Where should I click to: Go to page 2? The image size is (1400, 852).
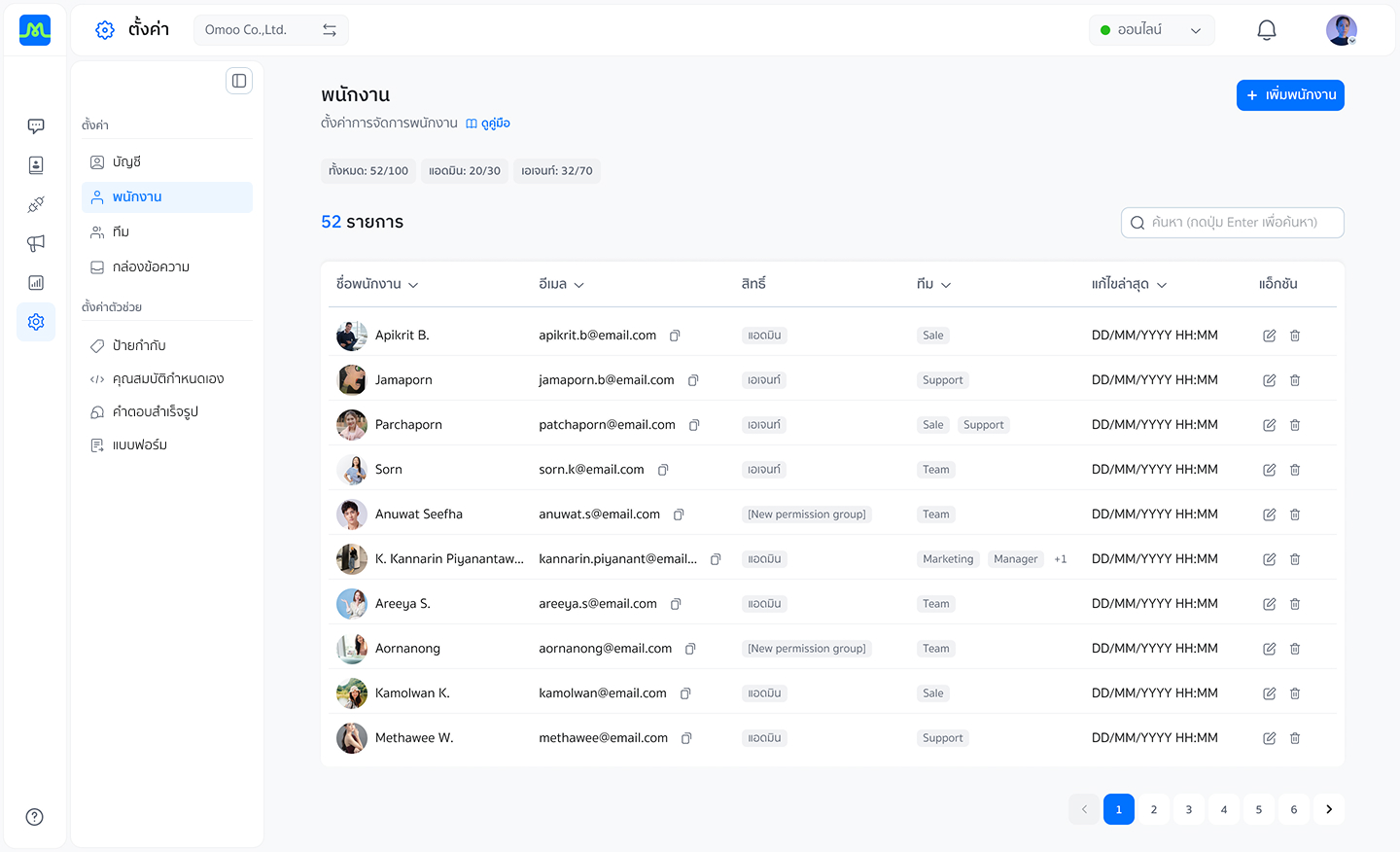(x=1154, y=809)
